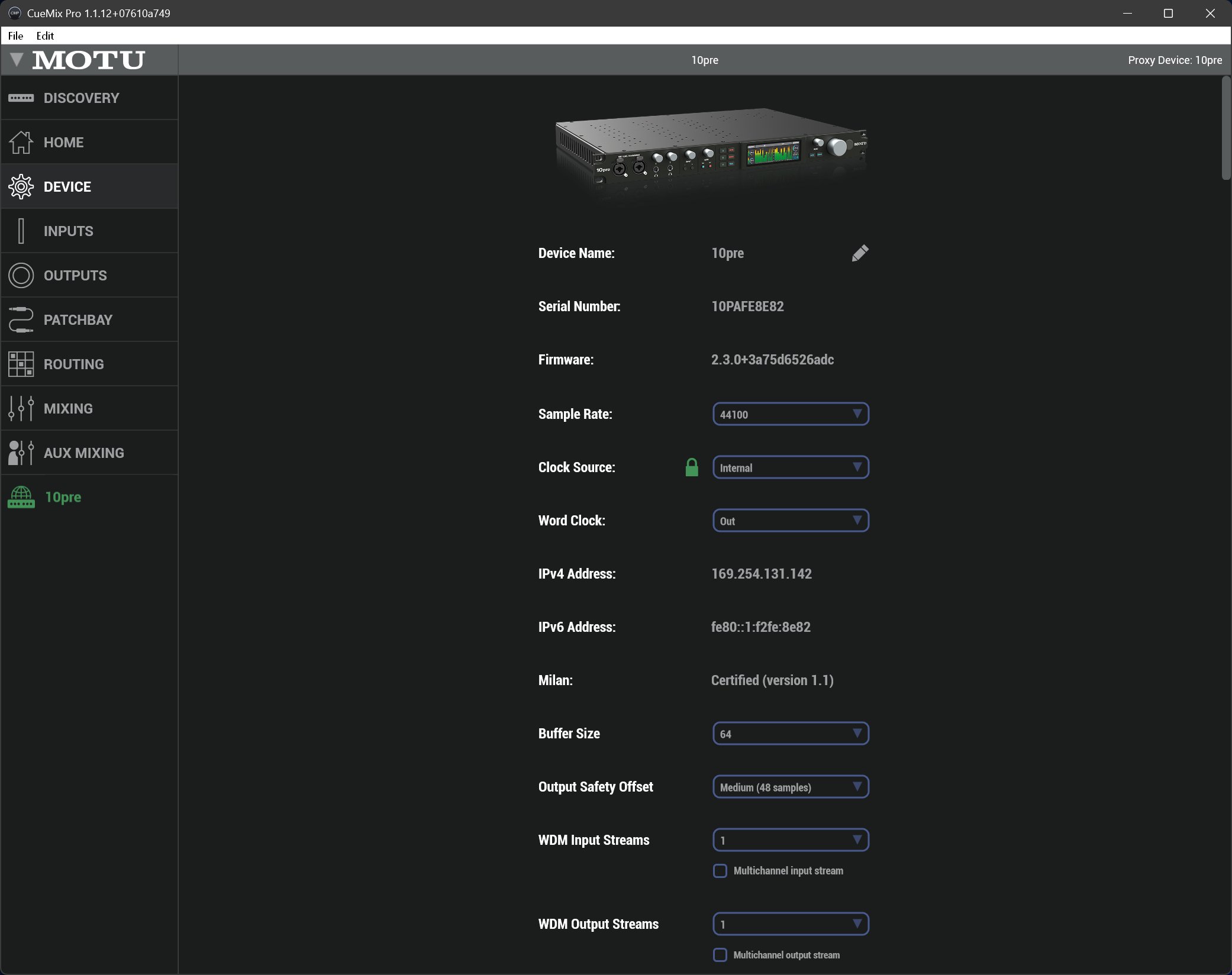This screenshot has height=975, width=1232.
Task: Open the File menu
Action: (15, 35)
